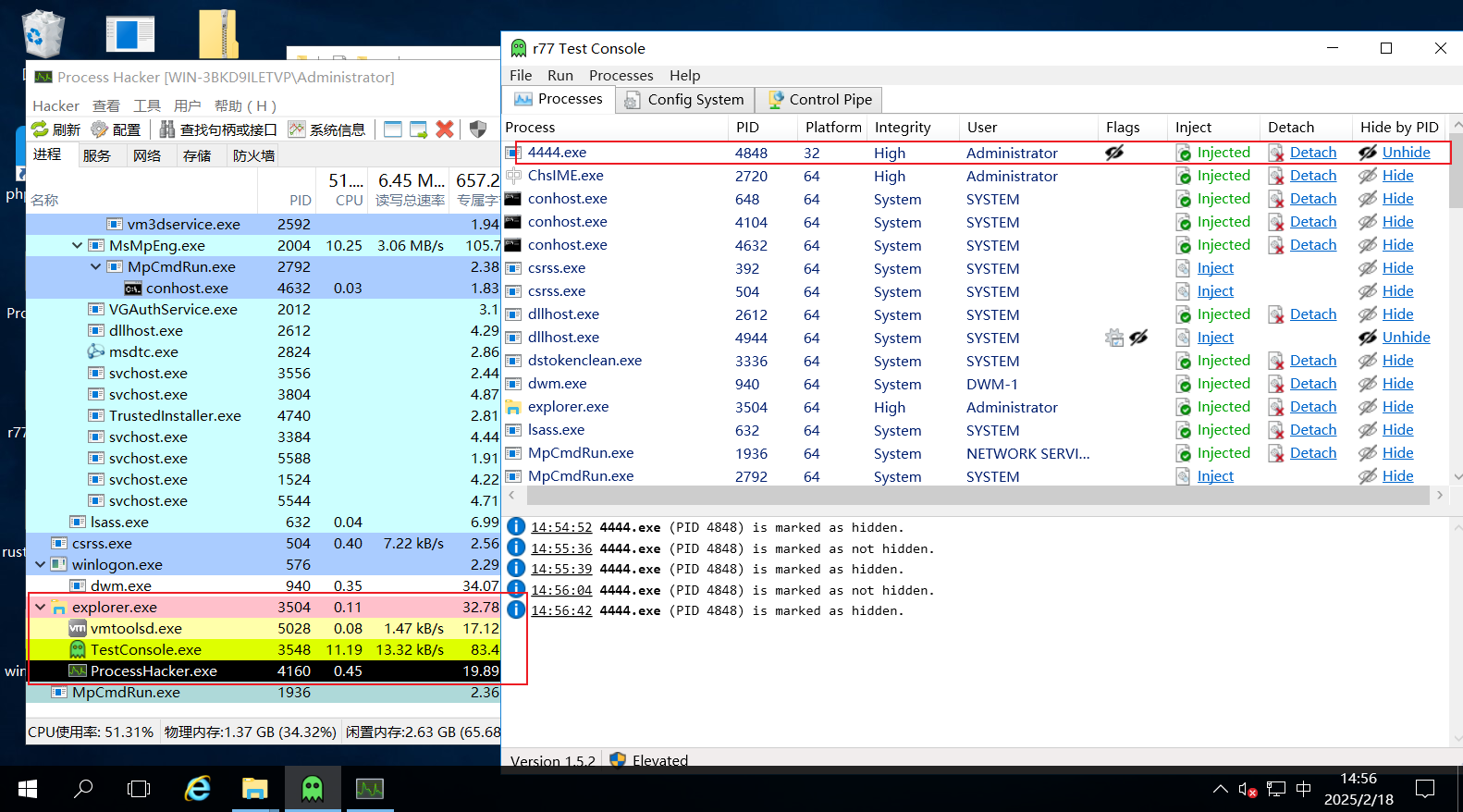Hide the ChsIME.exe process

(1397, 176)
